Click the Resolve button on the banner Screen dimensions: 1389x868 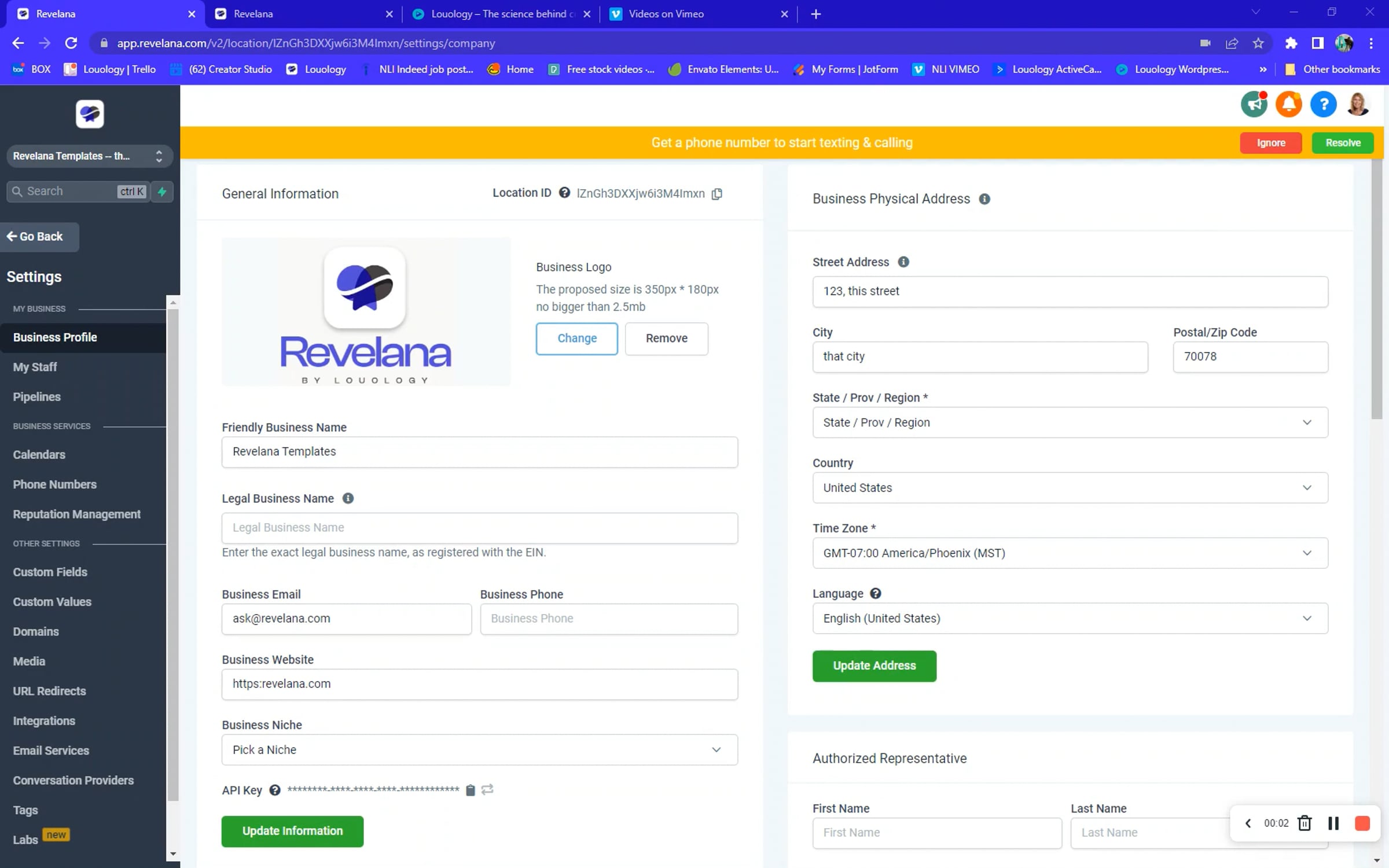(1343, 143)
